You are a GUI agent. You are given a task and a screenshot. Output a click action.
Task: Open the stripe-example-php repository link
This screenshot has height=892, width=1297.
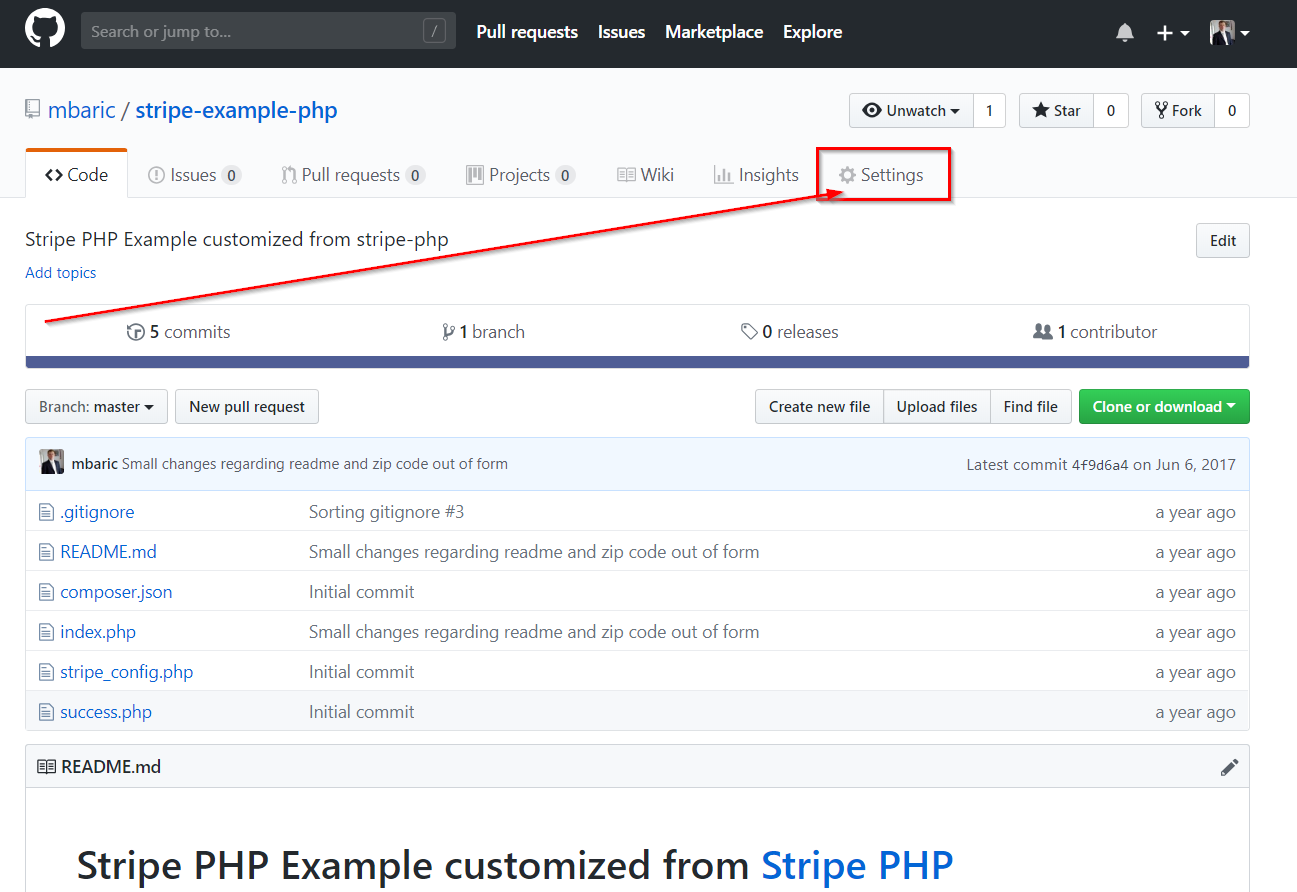pos(236,110)
